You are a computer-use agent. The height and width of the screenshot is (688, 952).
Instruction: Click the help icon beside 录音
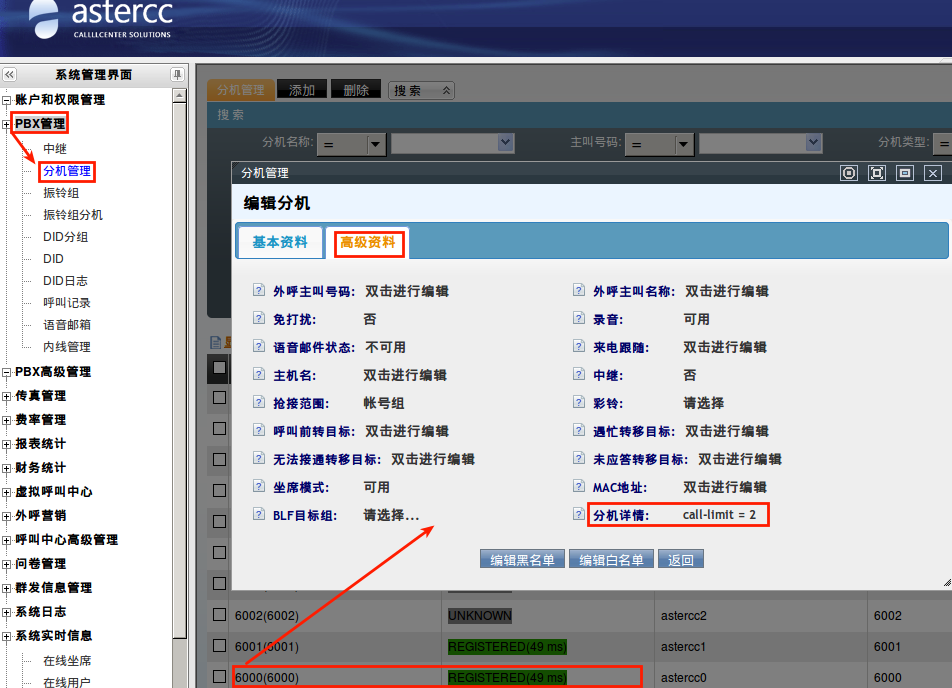[x=578, y=319]
